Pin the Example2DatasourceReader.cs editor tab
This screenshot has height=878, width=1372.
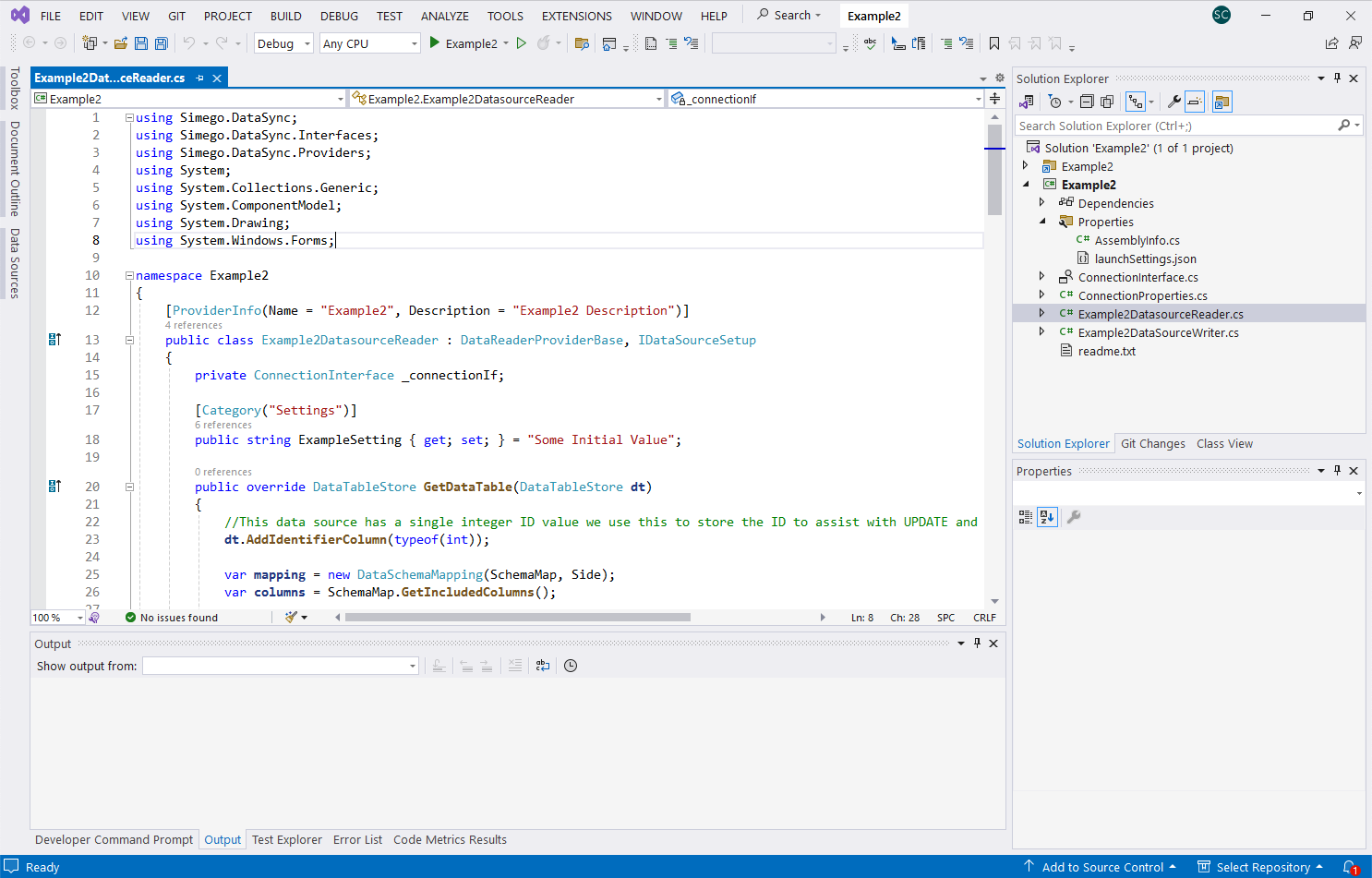coord(199,78)
